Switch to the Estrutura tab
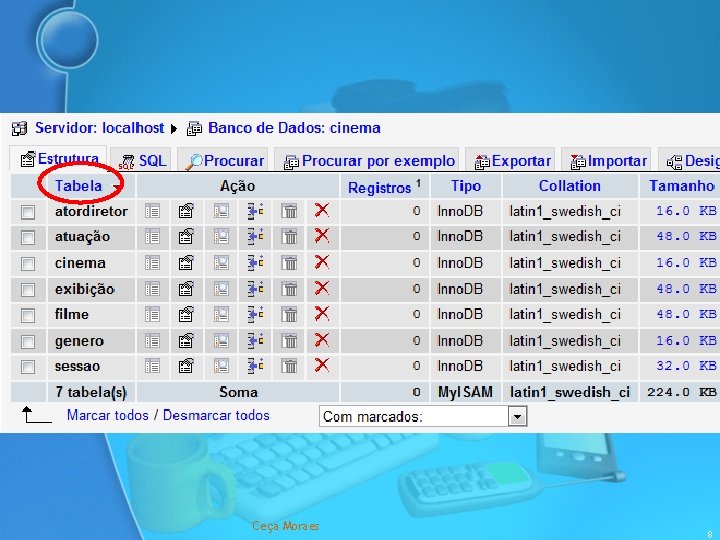Image resolution: width=720 pixels, height=540 pixels. 59,159
